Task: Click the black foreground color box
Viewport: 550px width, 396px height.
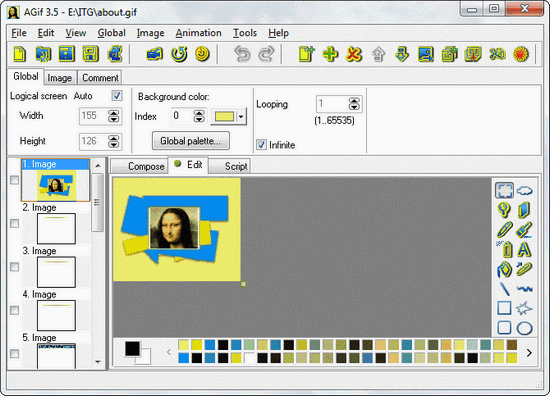Action: [x=133, y=349]
